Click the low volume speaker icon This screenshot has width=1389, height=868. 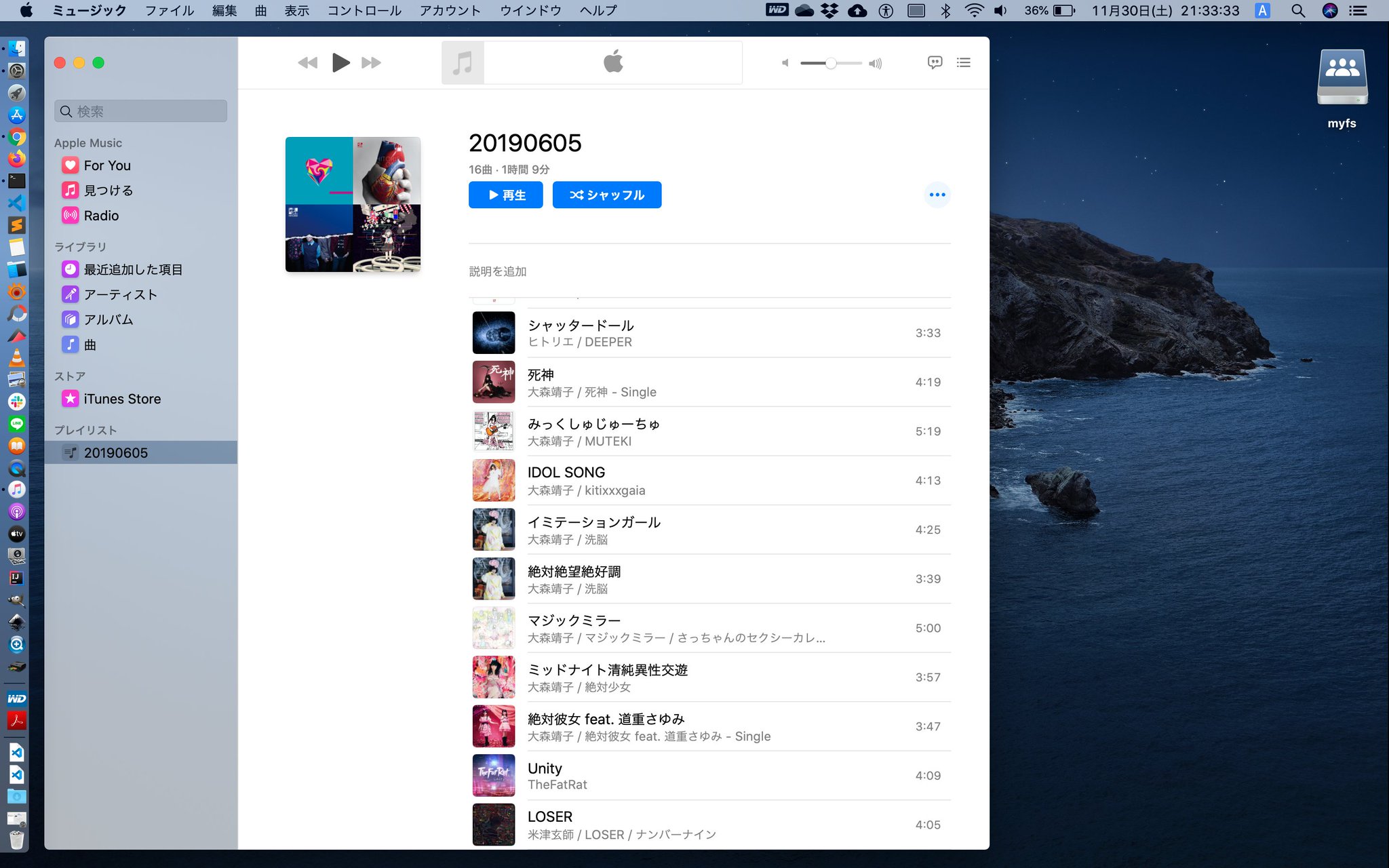click(785, 63)
